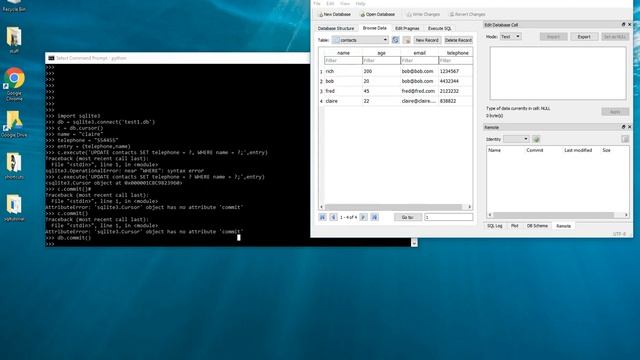Screen dimensions: 640x360
Task: Click the Command Prompt scroll down arrow
Action: coord(414,243)
